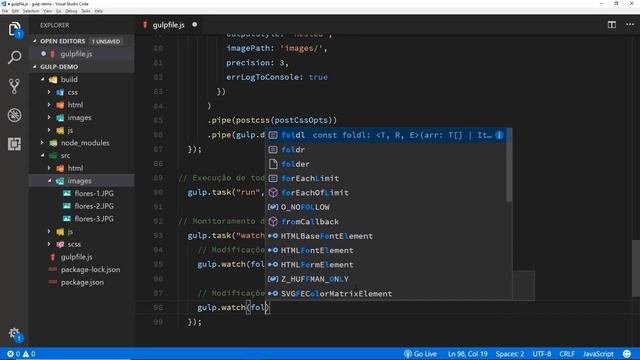Choose the SVGFEColorMatrixElement suggestion

[x=387, y=293]
